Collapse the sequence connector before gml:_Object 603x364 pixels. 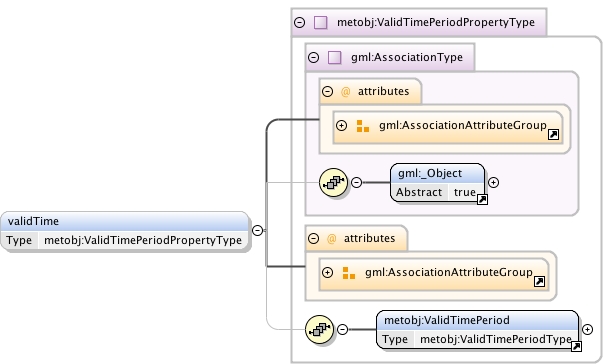(x=356, y=182)
